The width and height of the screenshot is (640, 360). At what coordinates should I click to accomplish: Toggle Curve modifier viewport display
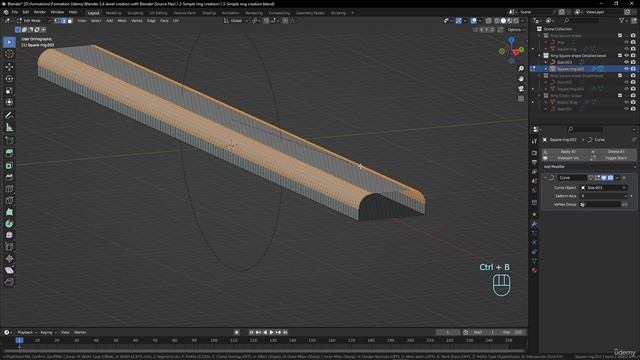(x=604, y=178)
